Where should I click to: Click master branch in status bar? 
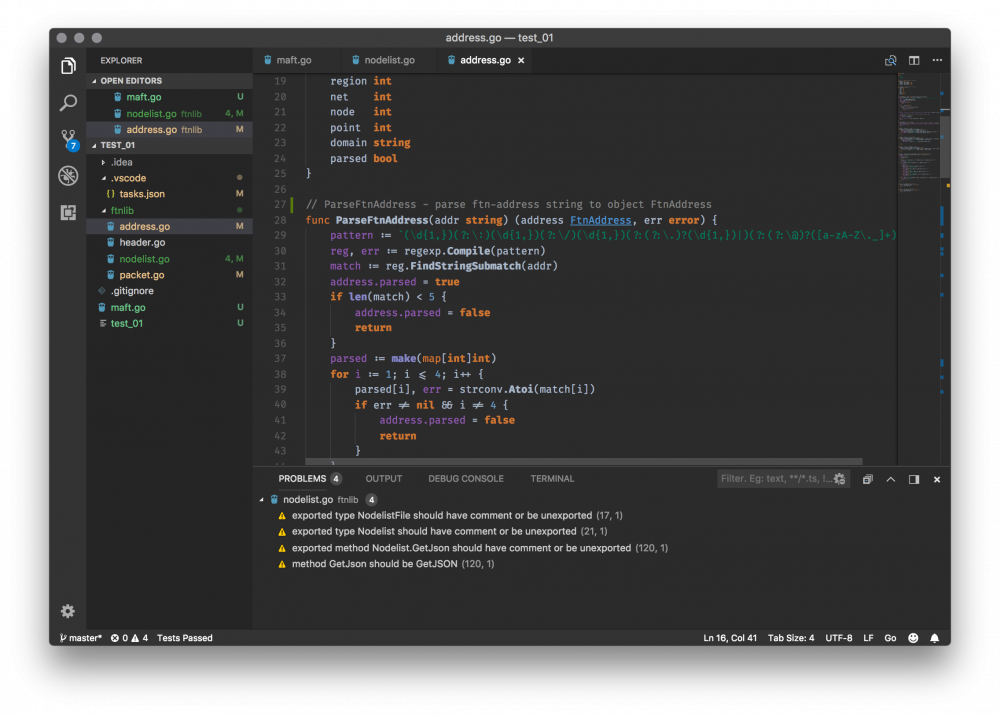coord(80,638)
